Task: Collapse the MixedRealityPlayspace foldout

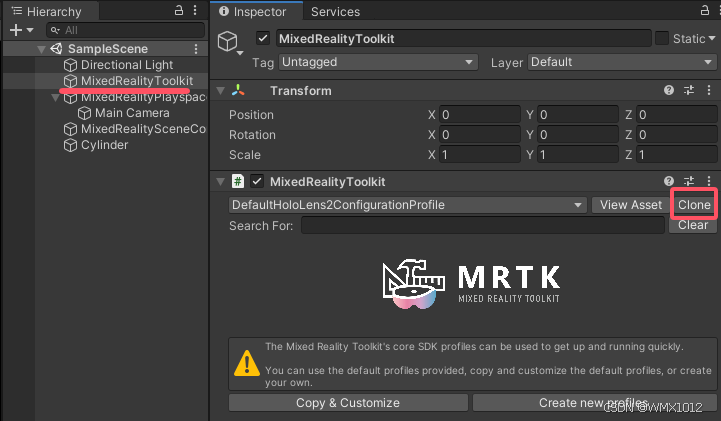Action: (x=55, y=97)
